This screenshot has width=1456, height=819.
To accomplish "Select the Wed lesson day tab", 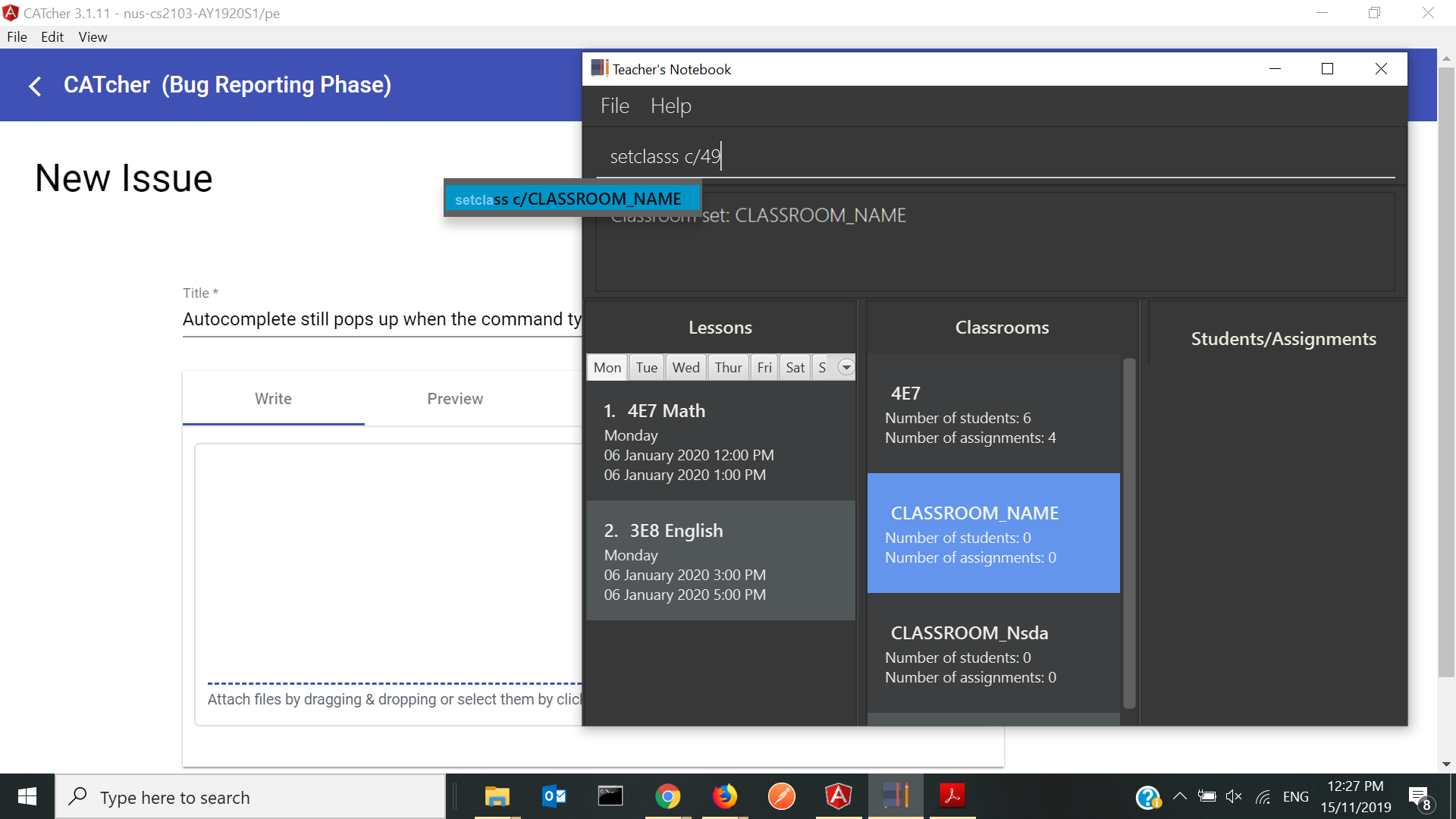I will point(686,368).
